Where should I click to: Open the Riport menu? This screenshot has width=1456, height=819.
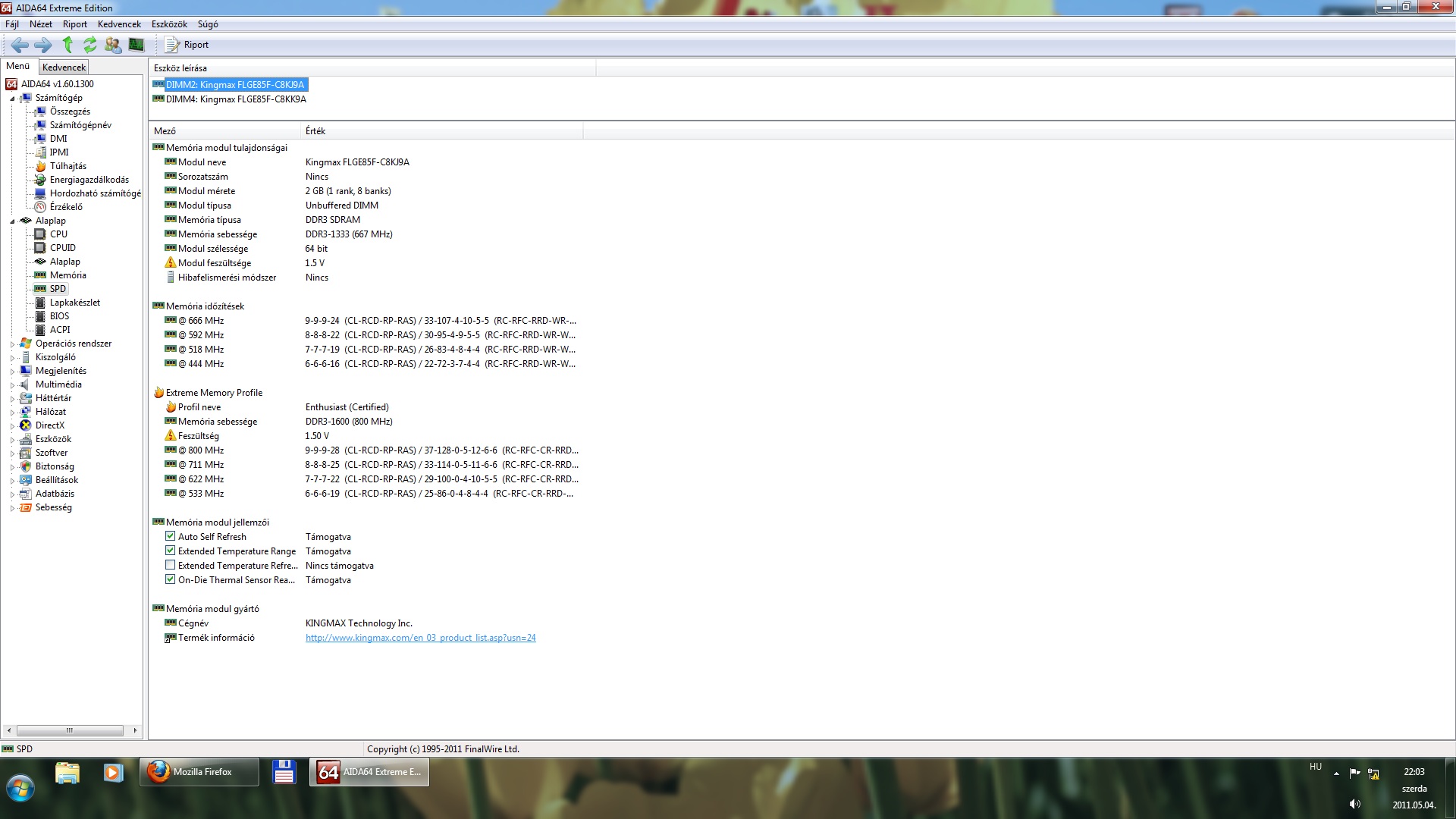[x=75, y=24]
